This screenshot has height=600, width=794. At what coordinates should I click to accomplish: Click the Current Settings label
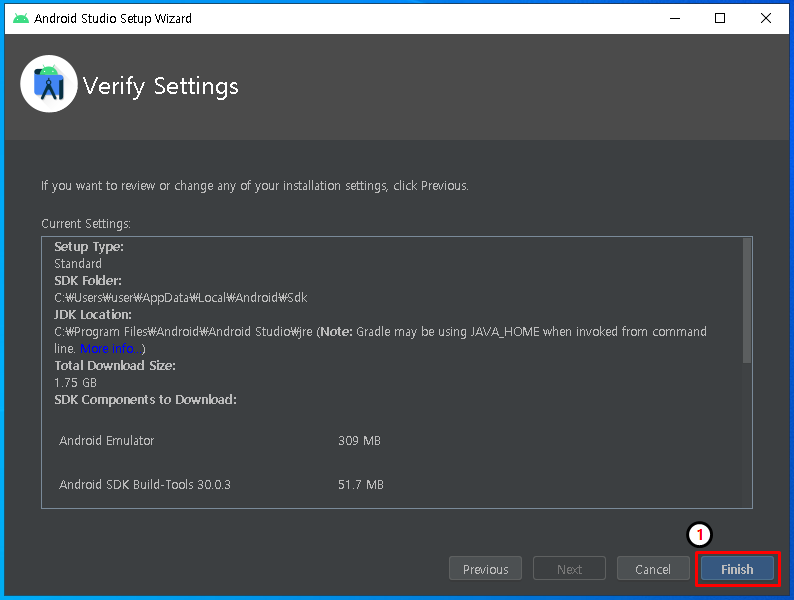[86, 223]
